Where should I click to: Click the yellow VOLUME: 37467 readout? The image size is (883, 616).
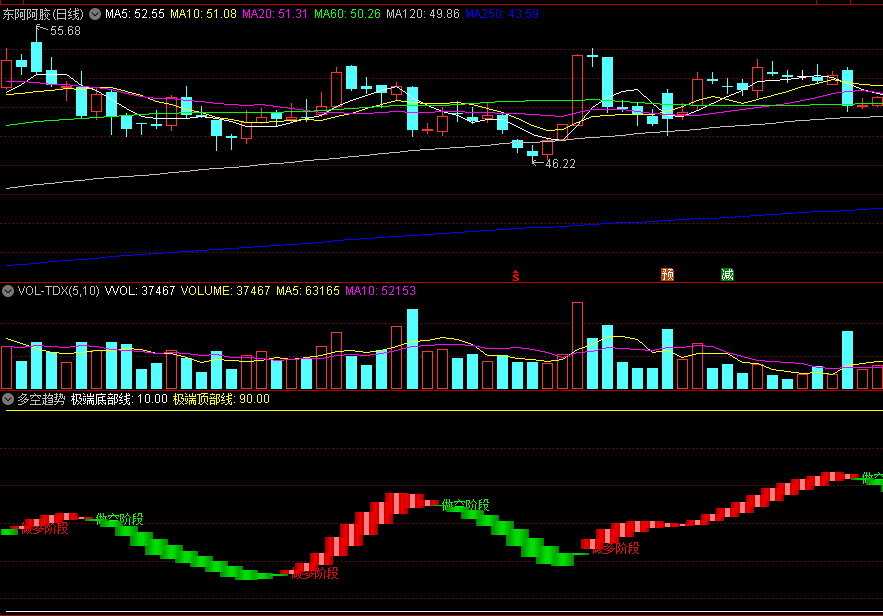click(x=225, y=291)
